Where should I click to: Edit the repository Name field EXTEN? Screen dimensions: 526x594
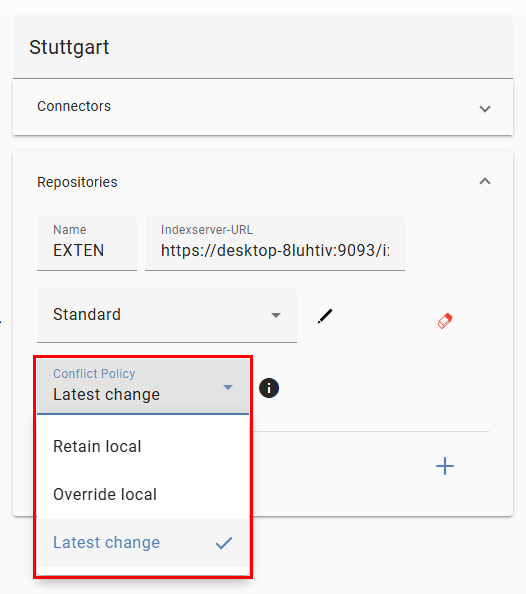(x=87, y=243)
